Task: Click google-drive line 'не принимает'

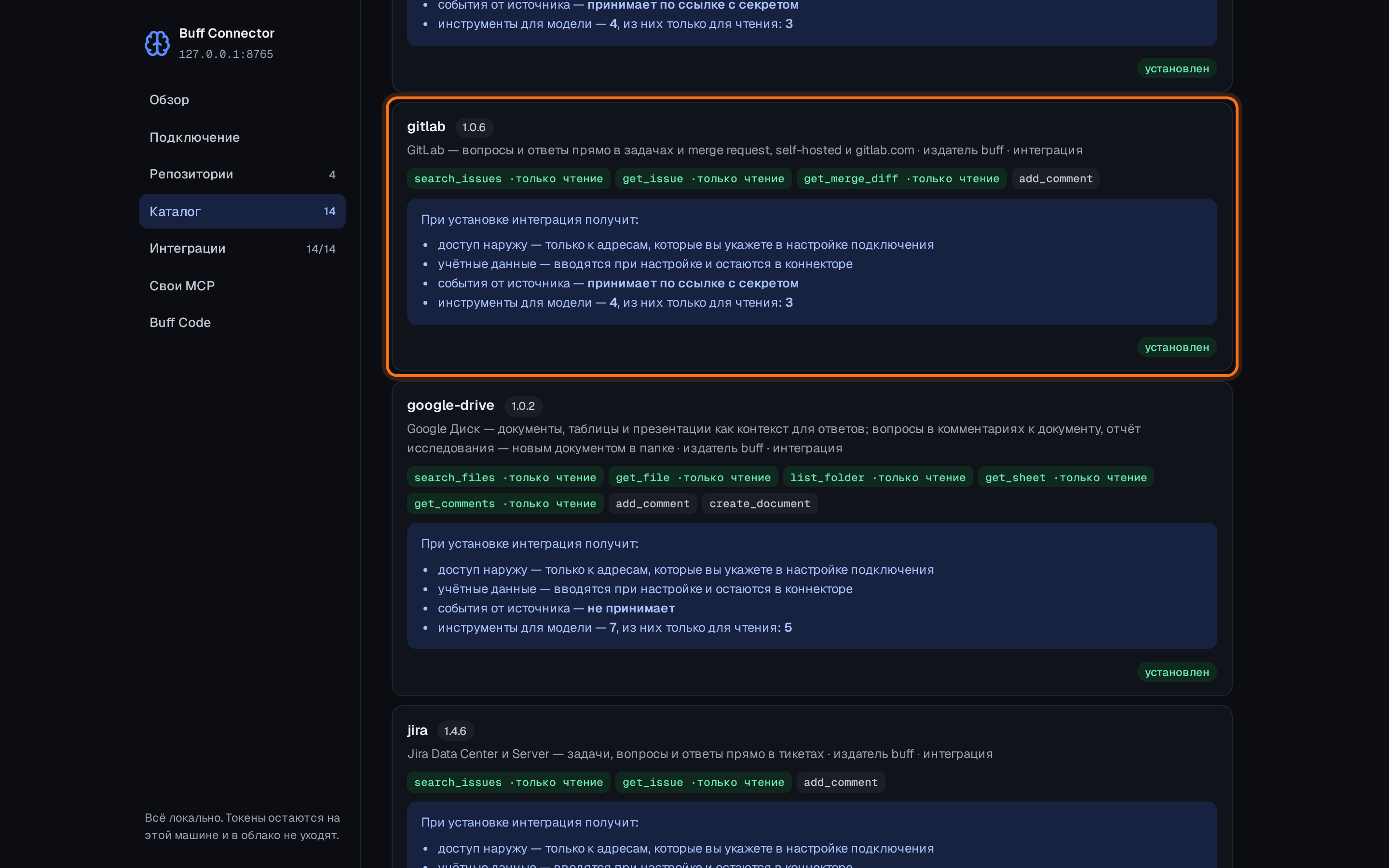Action: (x=631, y=608)
